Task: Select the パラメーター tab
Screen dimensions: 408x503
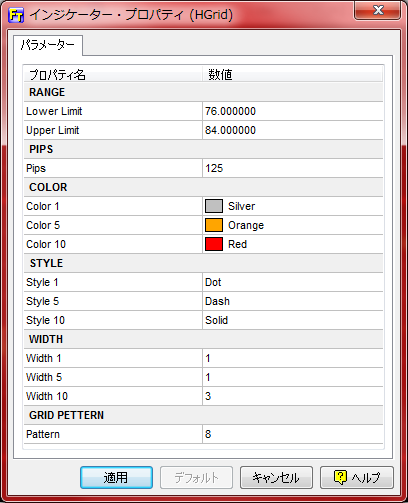Action: [x=48, y=45]
